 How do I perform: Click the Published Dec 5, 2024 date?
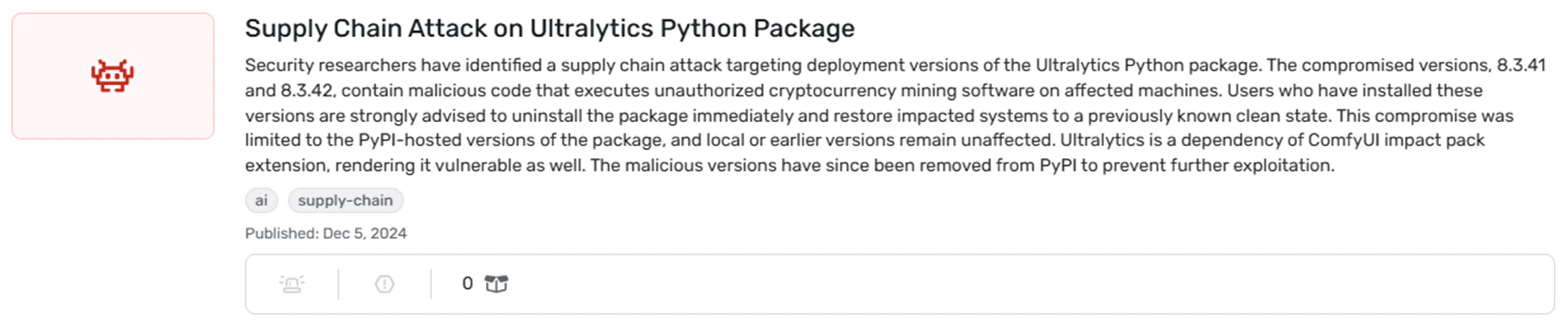326,233
